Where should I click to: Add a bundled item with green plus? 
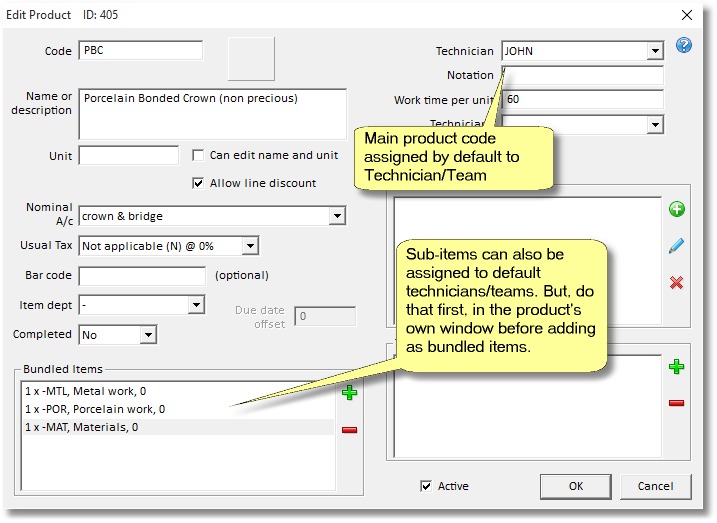click(349, 393)
